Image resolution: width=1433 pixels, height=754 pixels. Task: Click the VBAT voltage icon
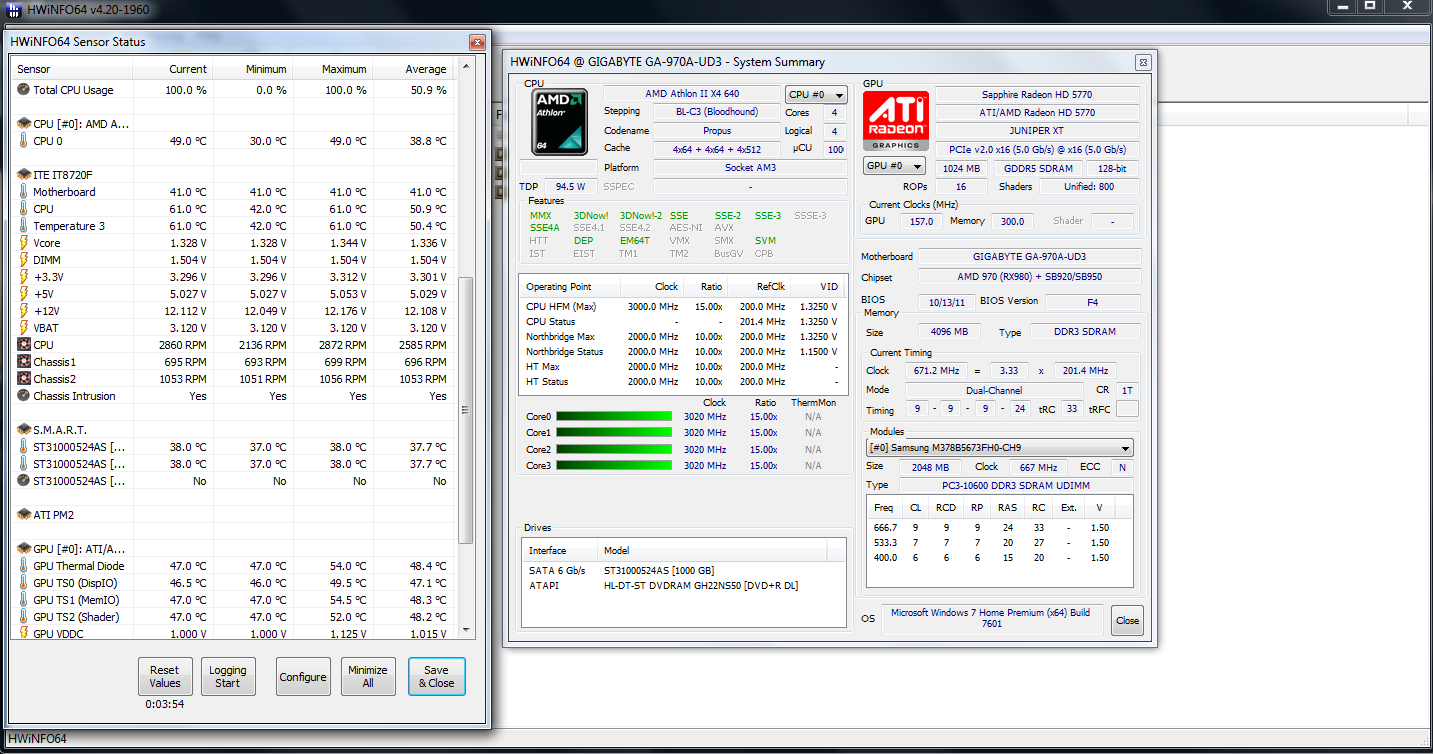(x=24, y=328)
